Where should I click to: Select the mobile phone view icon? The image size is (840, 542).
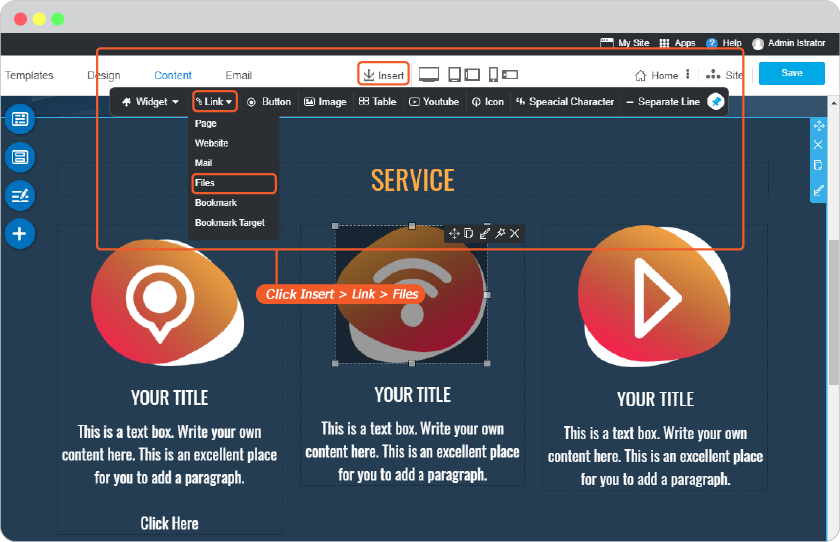[x=493, y=74]
